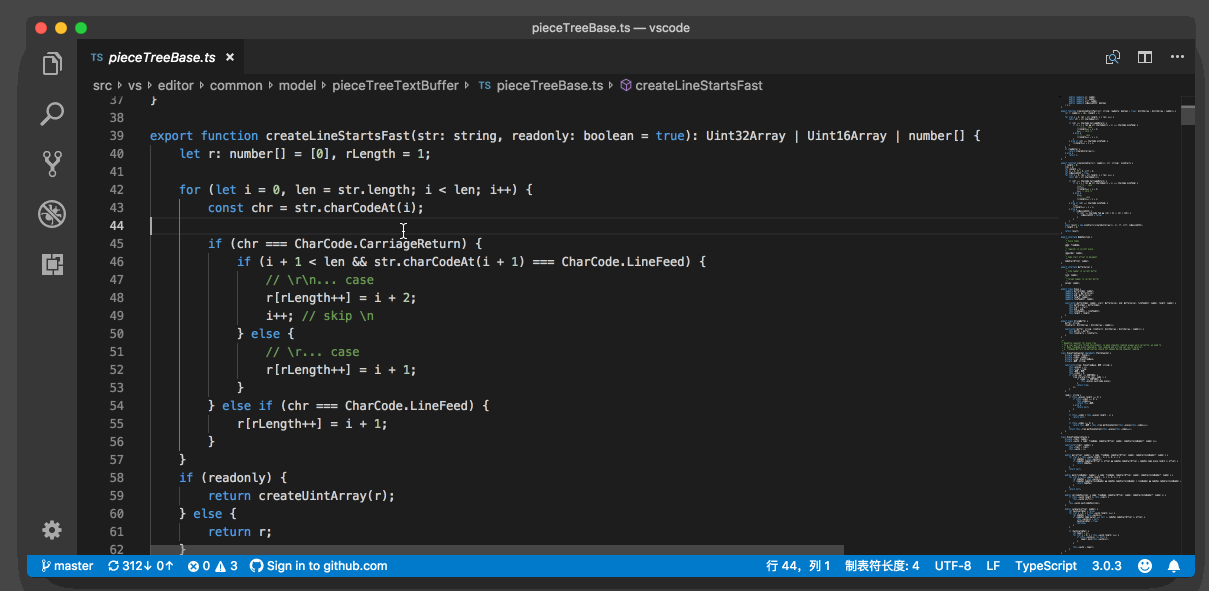Expand the pieceTreeTextBuffer breadcrumb

pos(395,86)
